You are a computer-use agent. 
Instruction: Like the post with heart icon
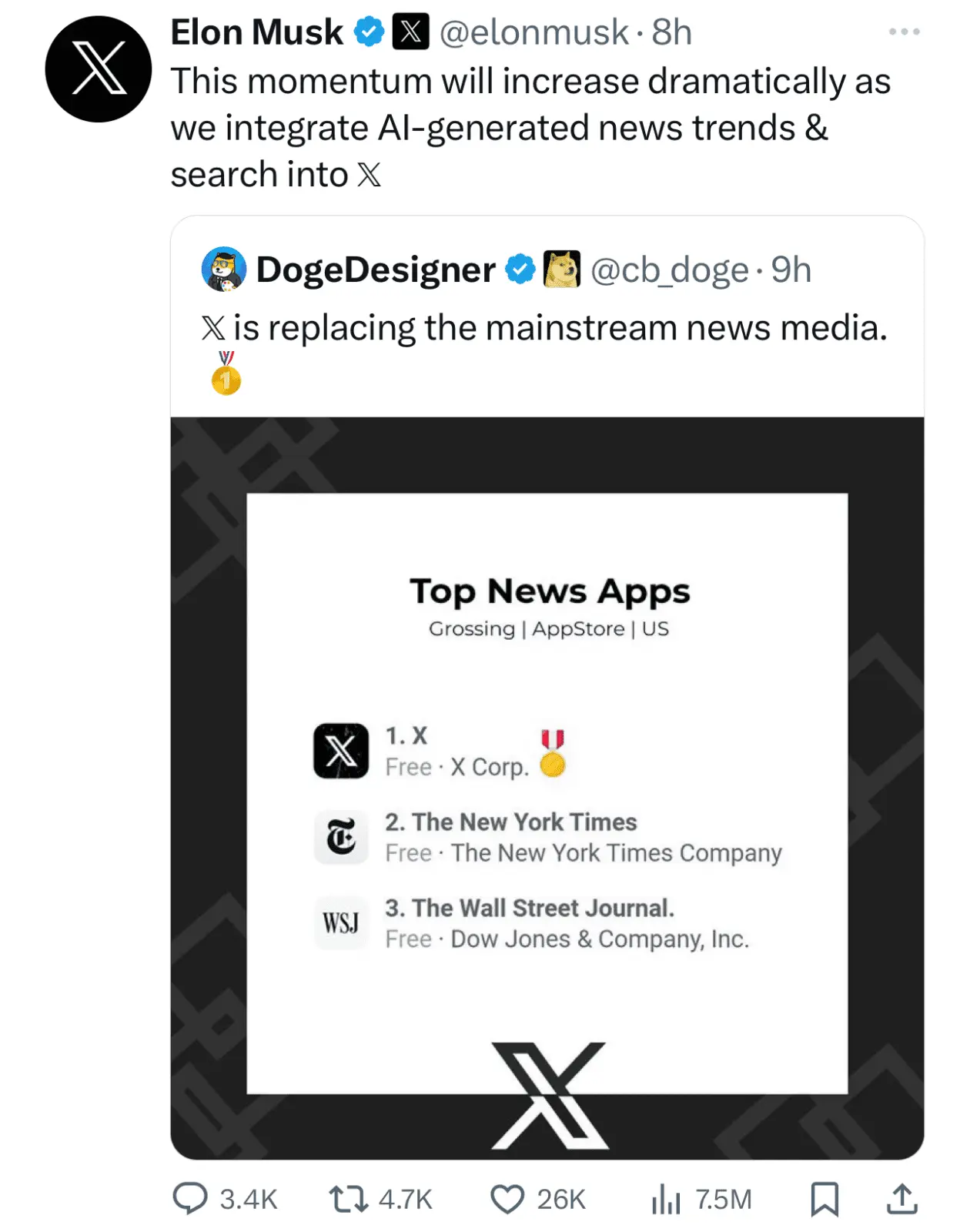pyautogui.click(x=507, y=1199)
